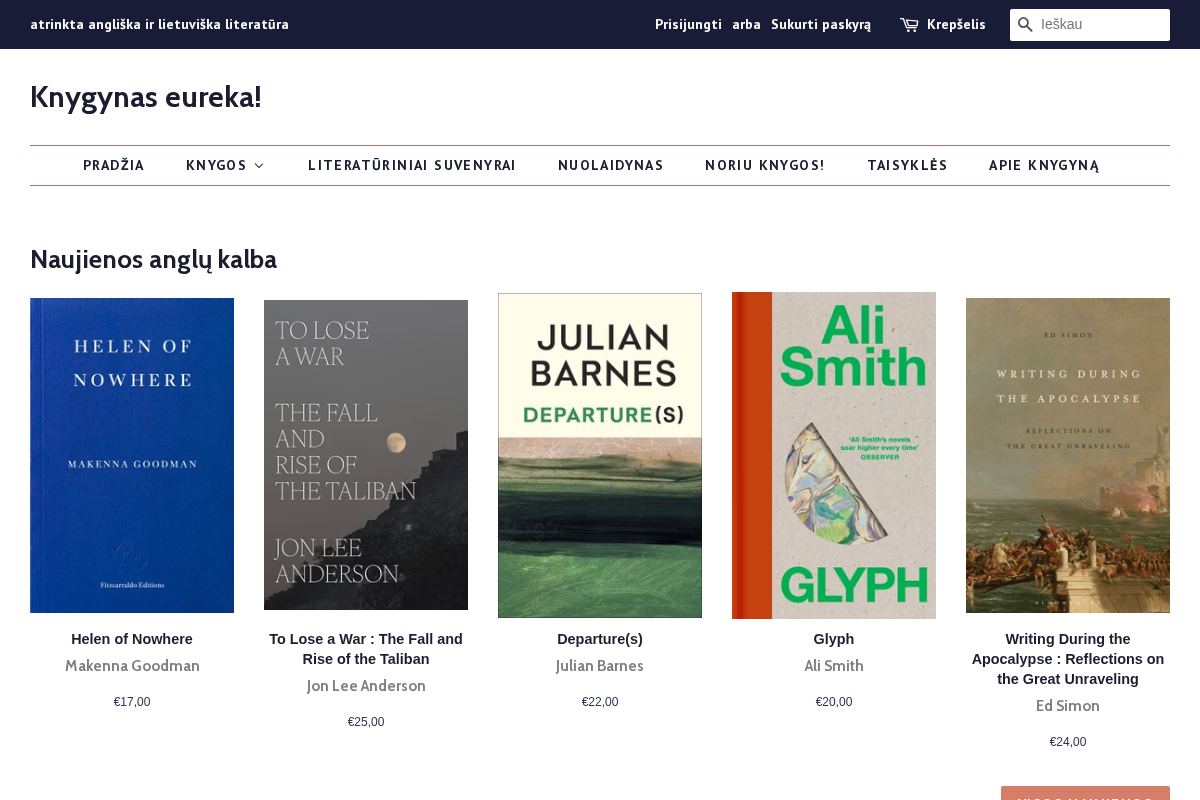This screenshot has height=800, width=1200.
Task: View Writing During the Apocalypse cover
Action: click(1068, 455)
